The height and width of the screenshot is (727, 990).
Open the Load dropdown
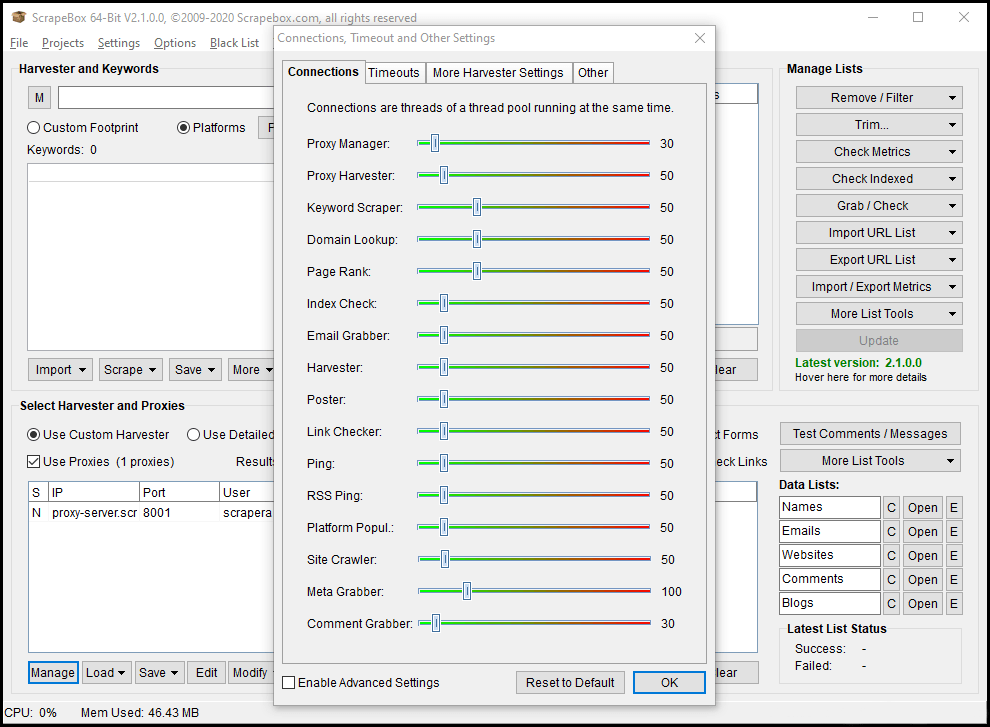[x=106, y=672]
